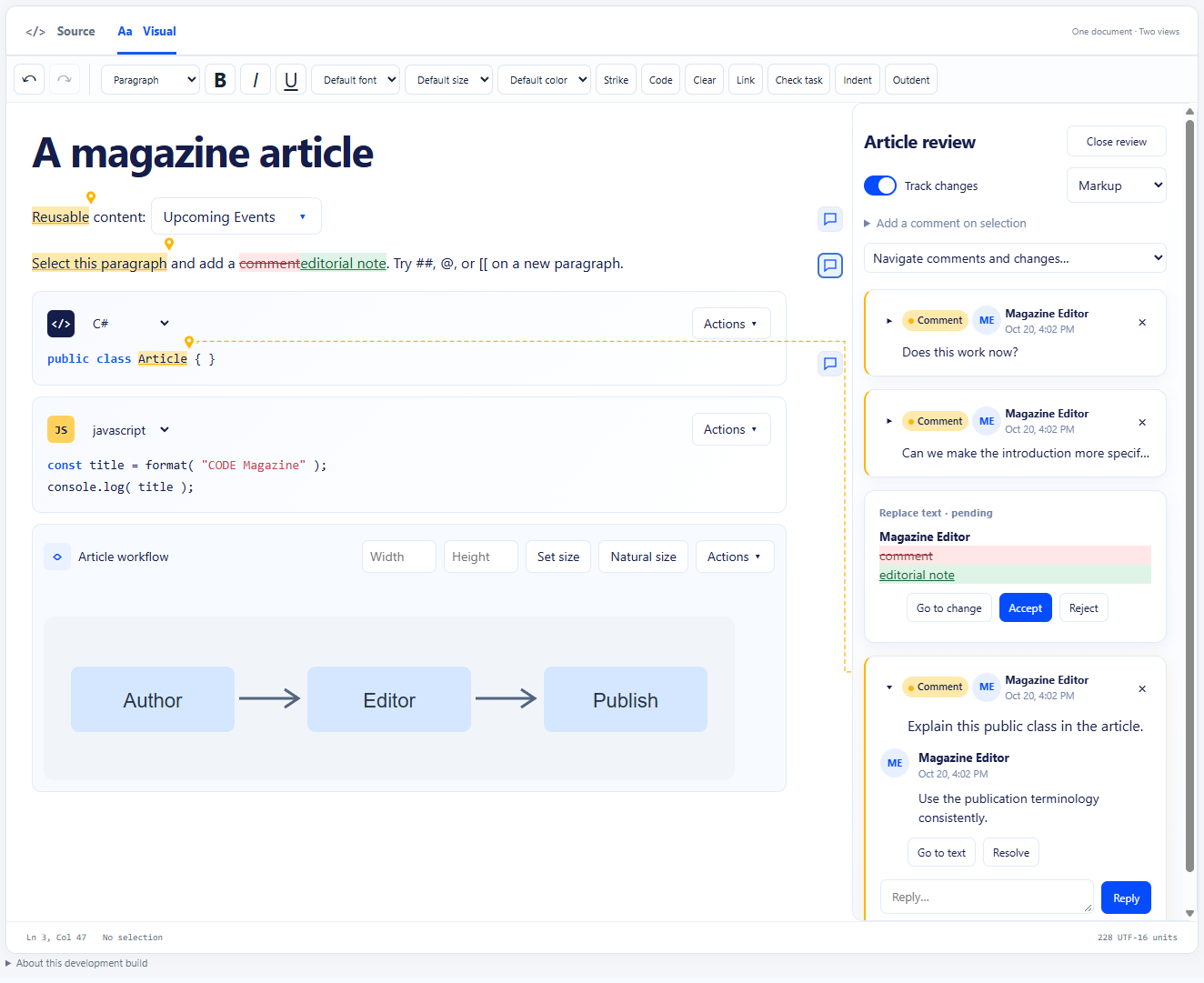Screen dimensions: 1204x983
Task: Turn off the Track changes switch
Action: click(880, 186)
